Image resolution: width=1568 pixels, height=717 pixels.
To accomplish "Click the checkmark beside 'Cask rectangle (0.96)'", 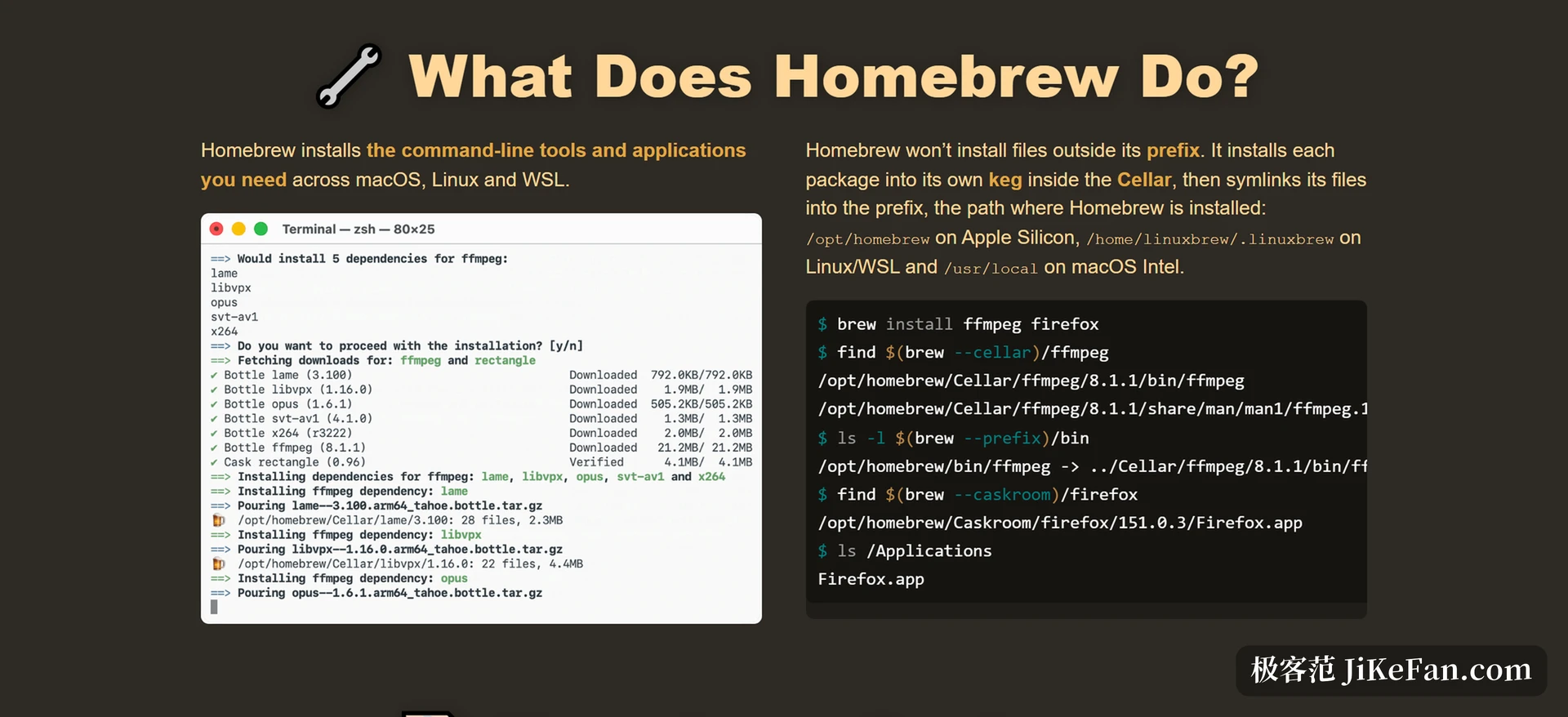I will click(x=214, y=463).
